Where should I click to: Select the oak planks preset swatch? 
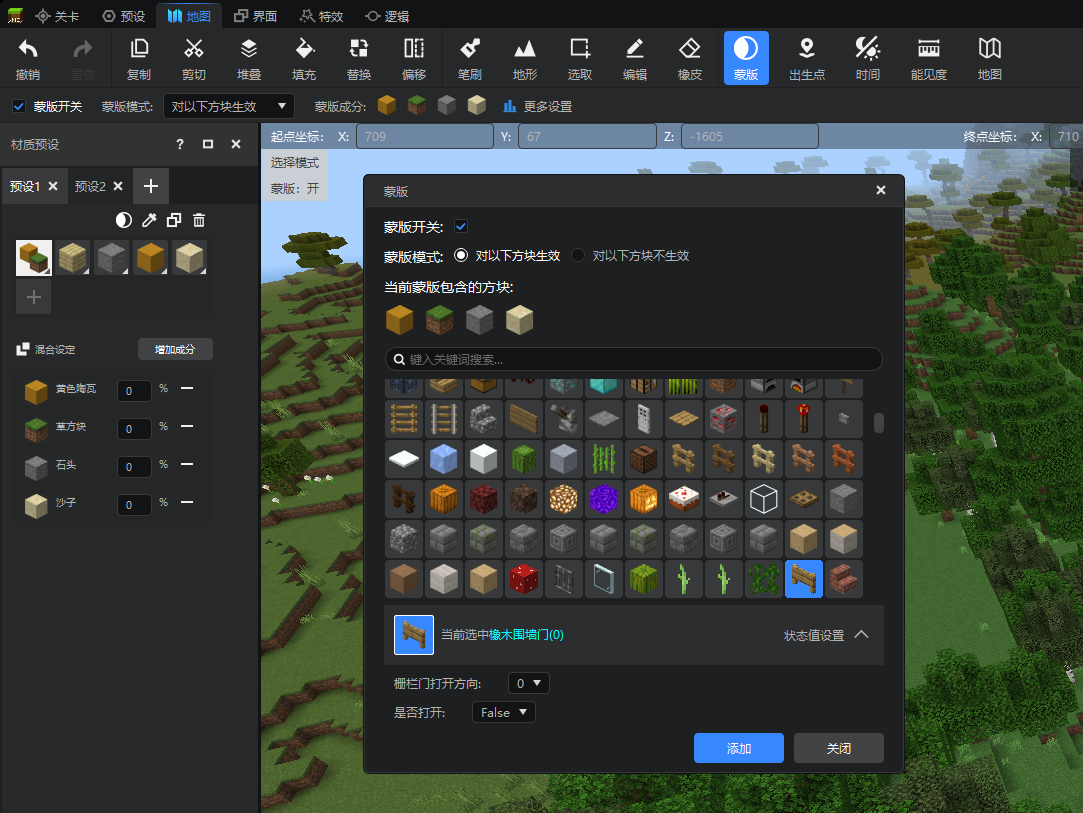pos(73,258)
